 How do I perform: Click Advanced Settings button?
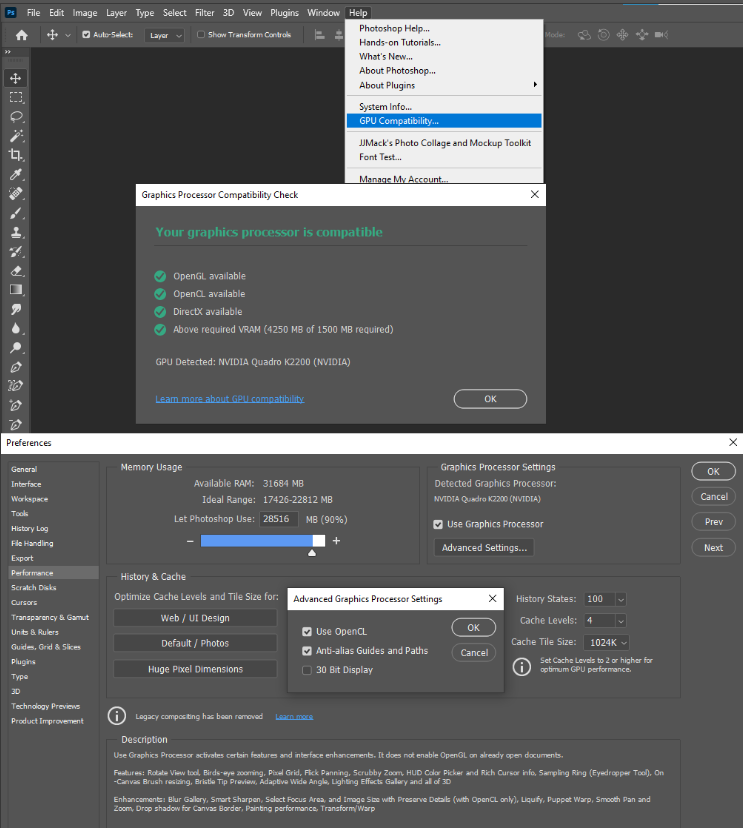click(x=484, y=548)
